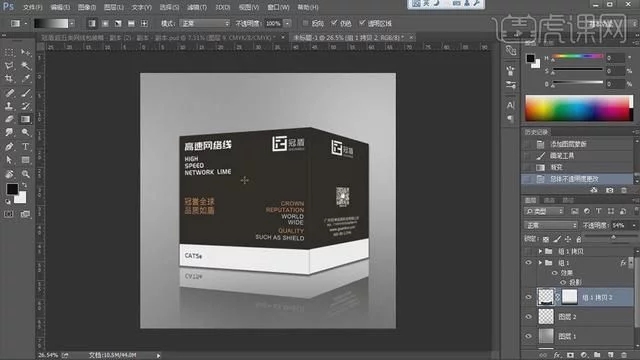Screen dimensions: 640x360
Task: Hide the 图层 2 layer
Action: coord(529,317)
